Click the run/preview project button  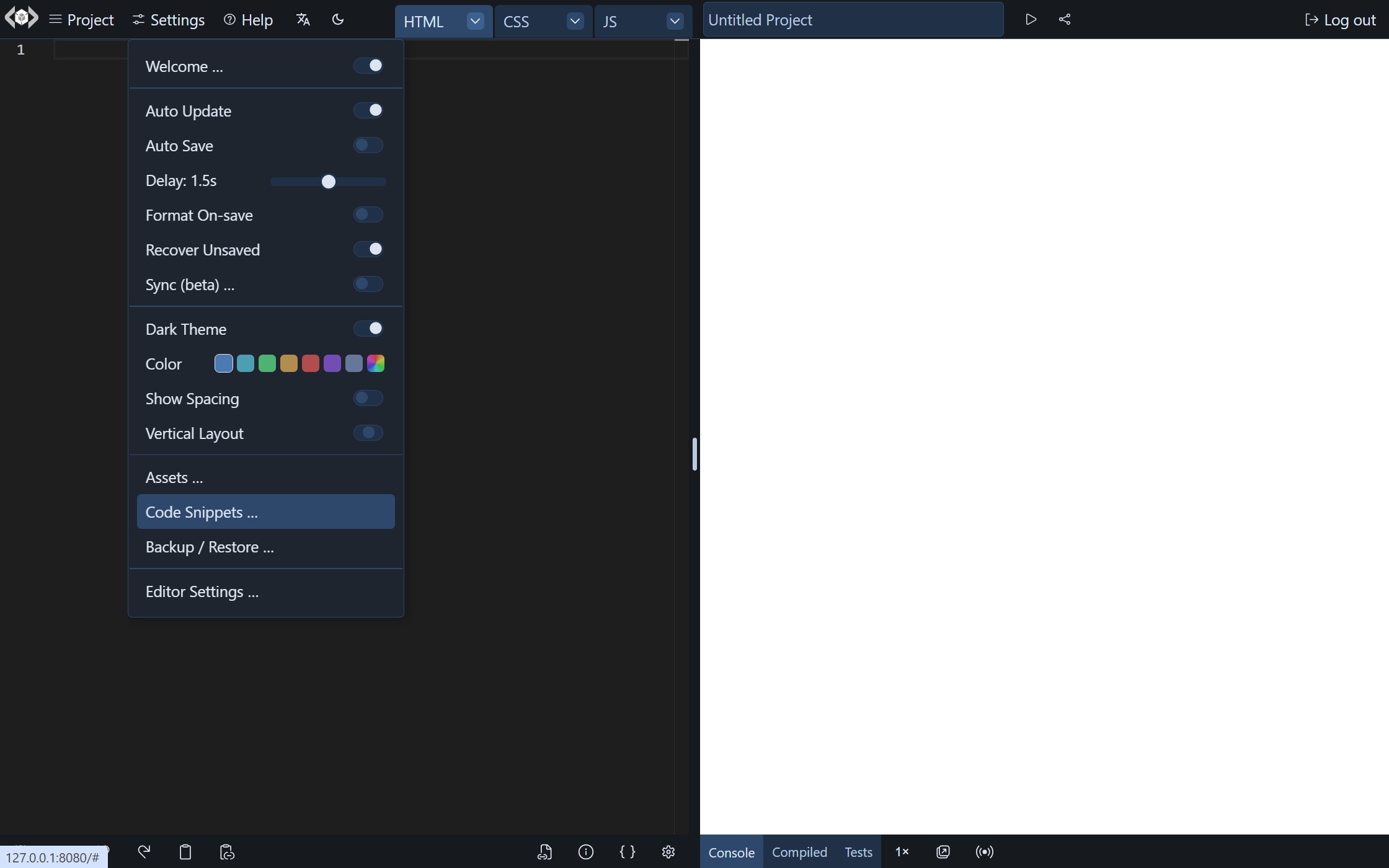(x=1030, y=18)
